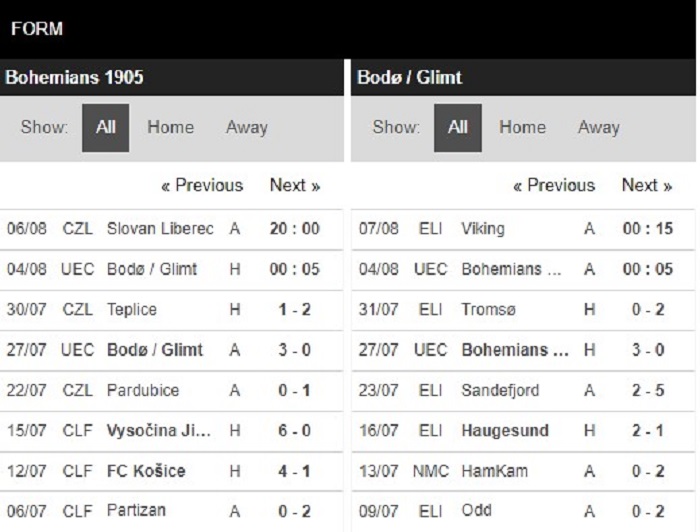Select the Pardubice 0 - 1 result
The image size is (700, 532).
tap(171, 391)
